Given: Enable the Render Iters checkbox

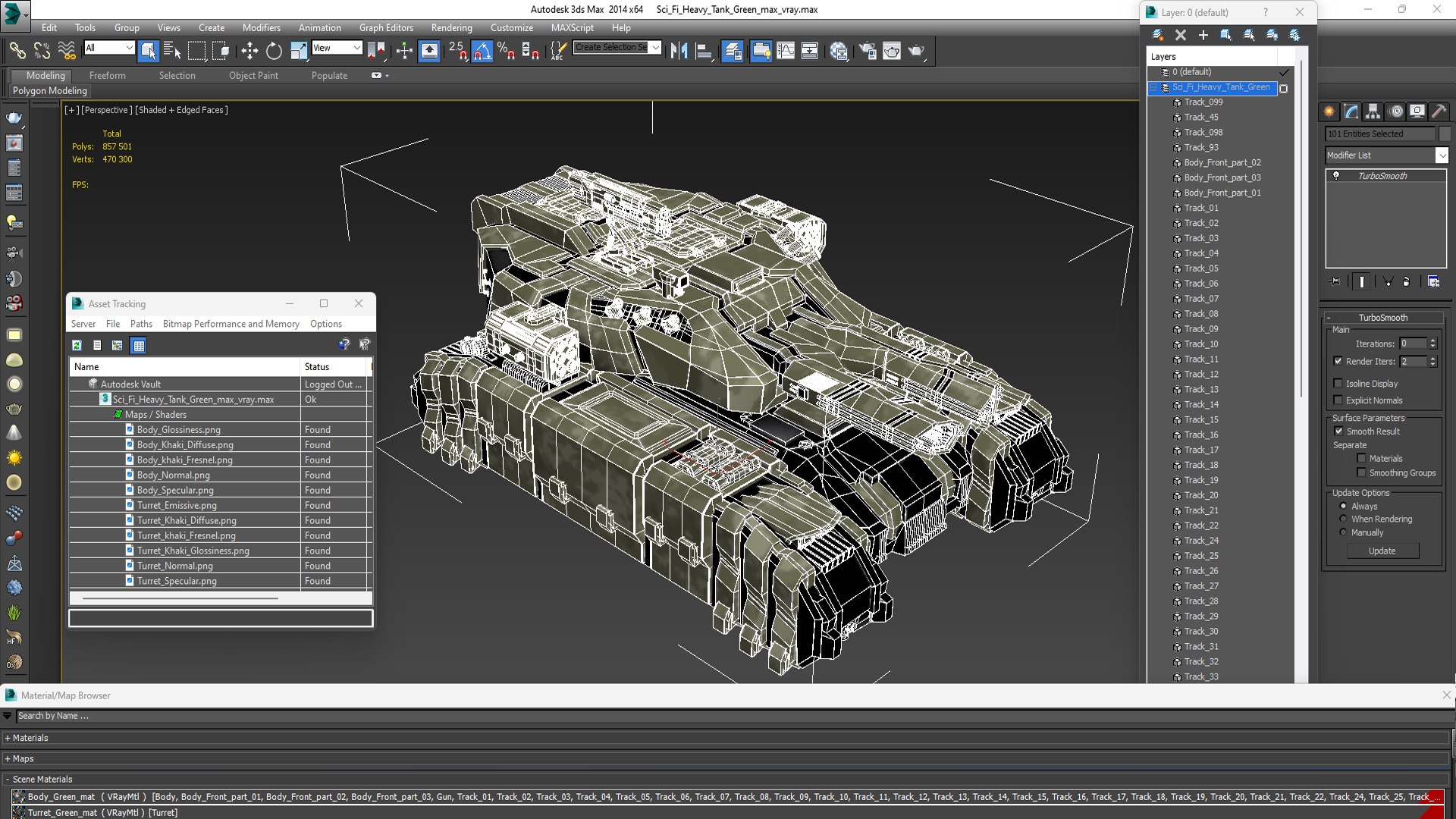Looking at the screenshot, I should [1338, 361].
